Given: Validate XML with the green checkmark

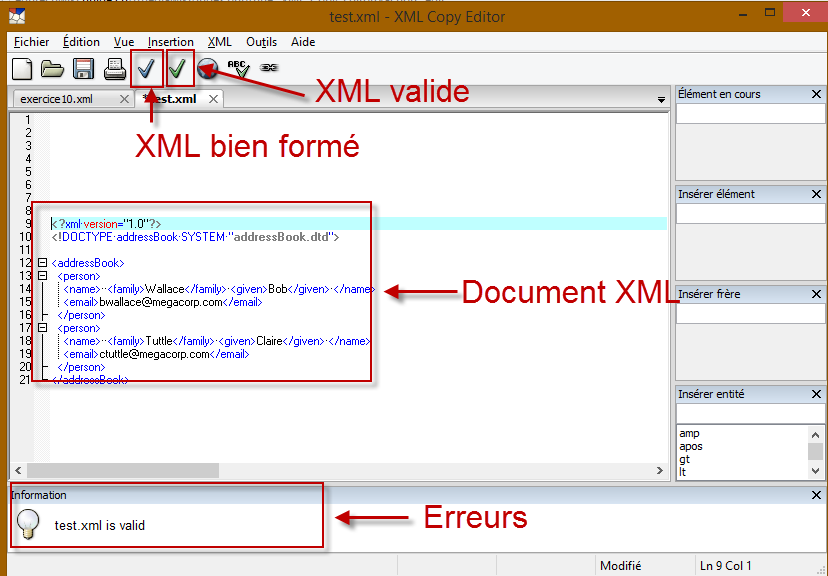Looking at the screenshot, I should (x=178, y=68).
